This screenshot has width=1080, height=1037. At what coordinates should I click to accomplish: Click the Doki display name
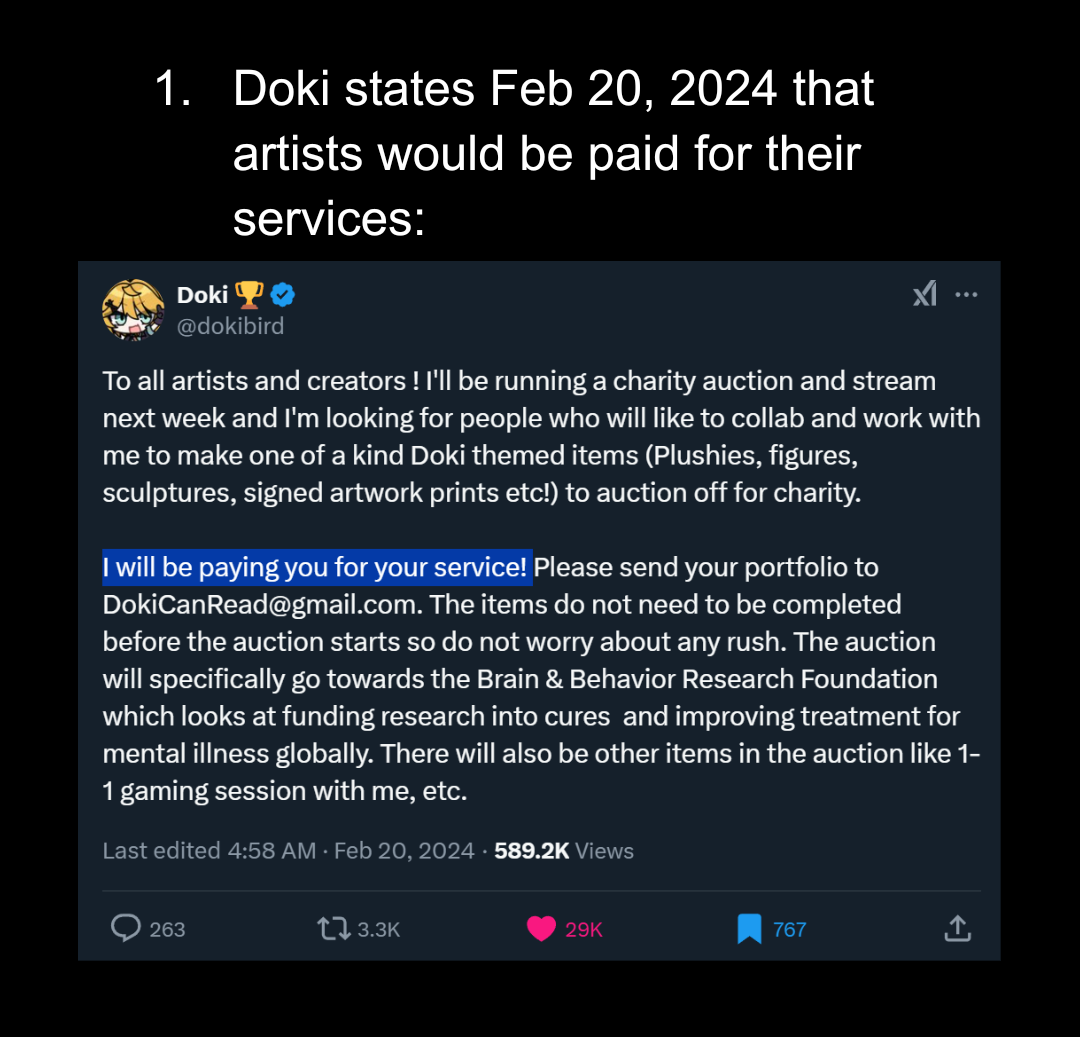[202, 294]
